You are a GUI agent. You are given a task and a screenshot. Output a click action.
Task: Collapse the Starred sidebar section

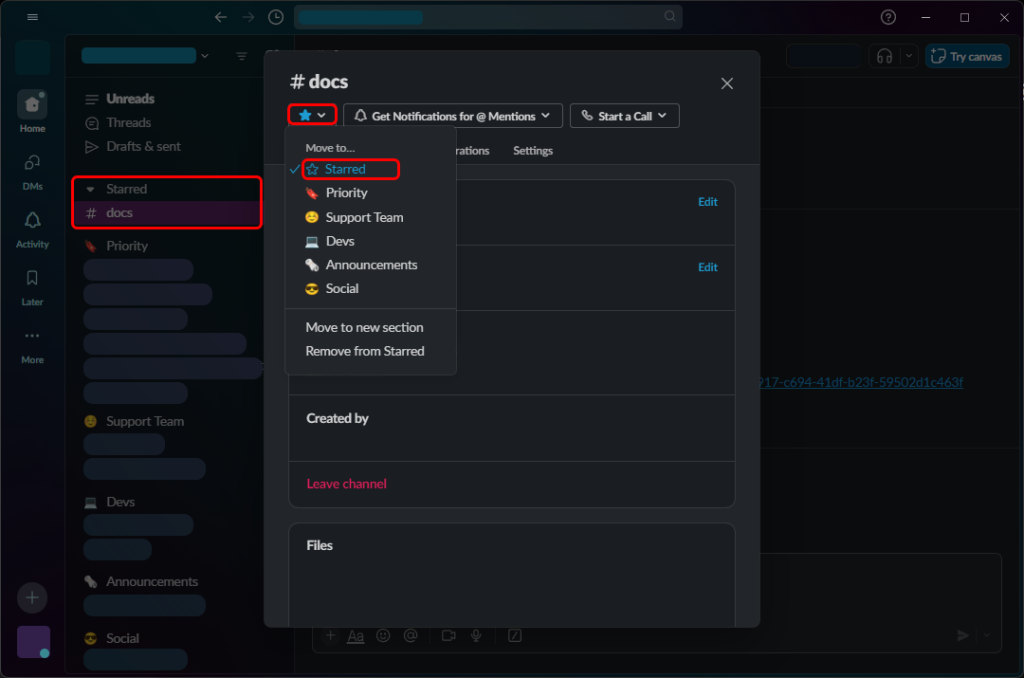91,189
